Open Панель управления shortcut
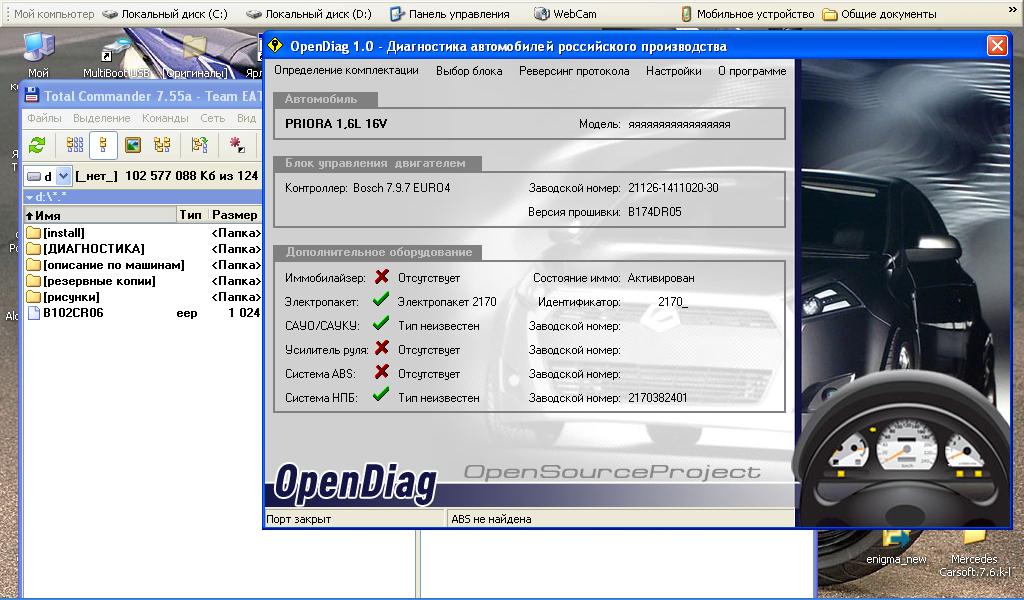 pos(450,14)
